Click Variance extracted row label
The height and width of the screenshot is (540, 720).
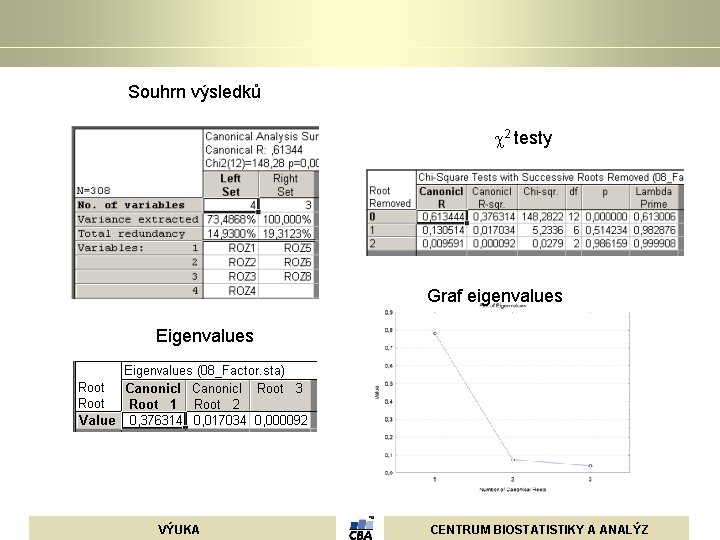coord(139,219)
